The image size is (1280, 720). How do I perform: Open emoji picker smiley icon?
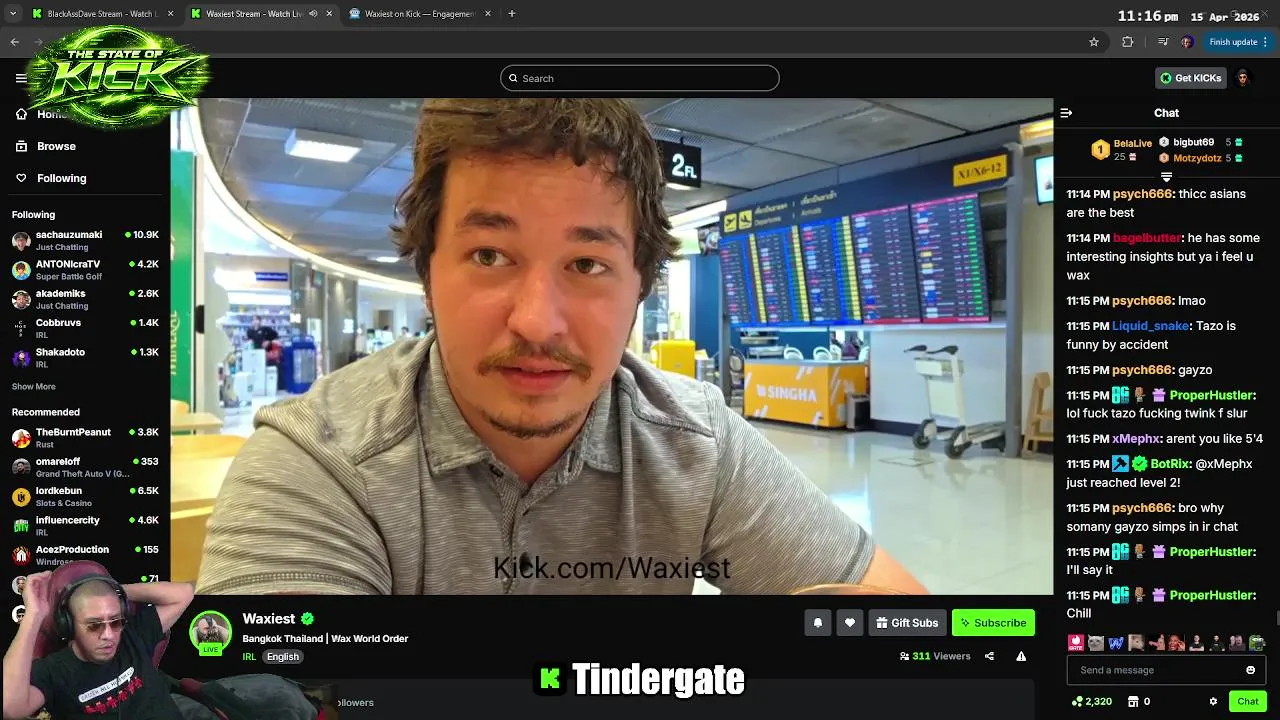tap(1250, 670)
